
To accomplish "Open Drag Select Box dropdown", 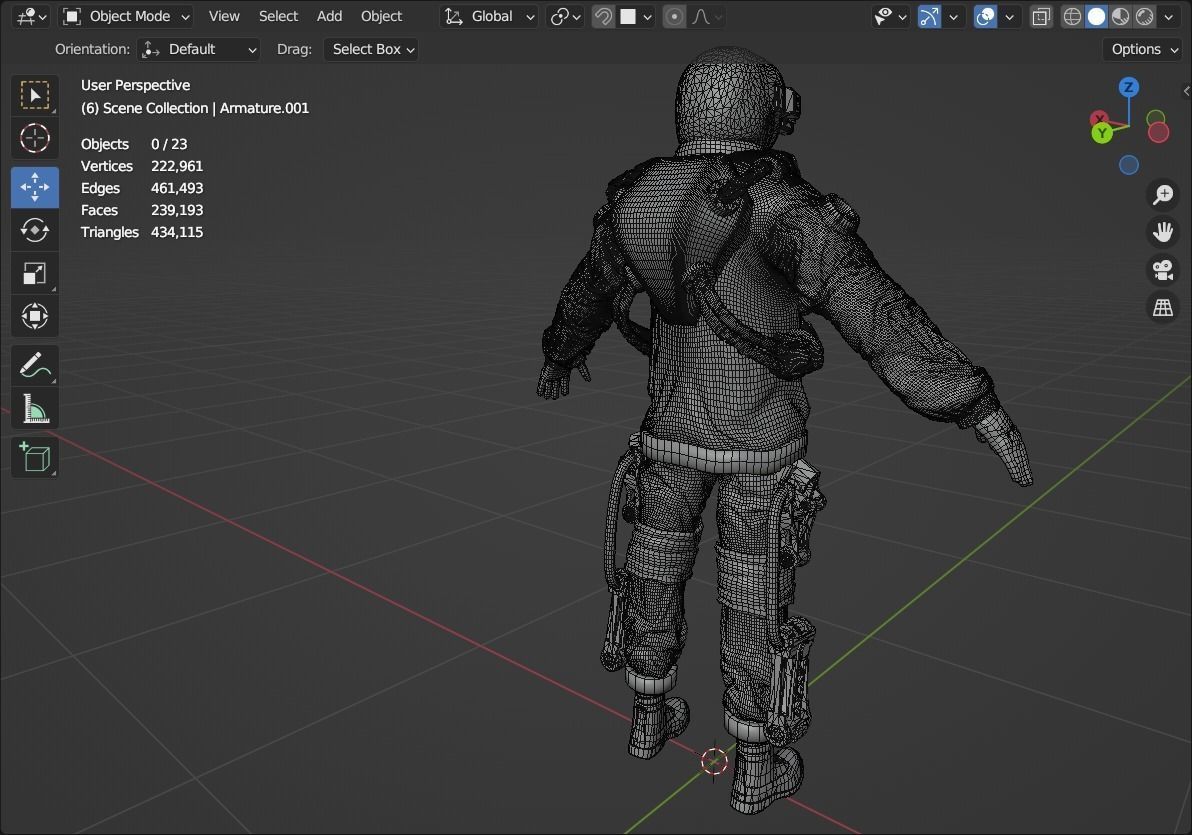I will (371, 49).
